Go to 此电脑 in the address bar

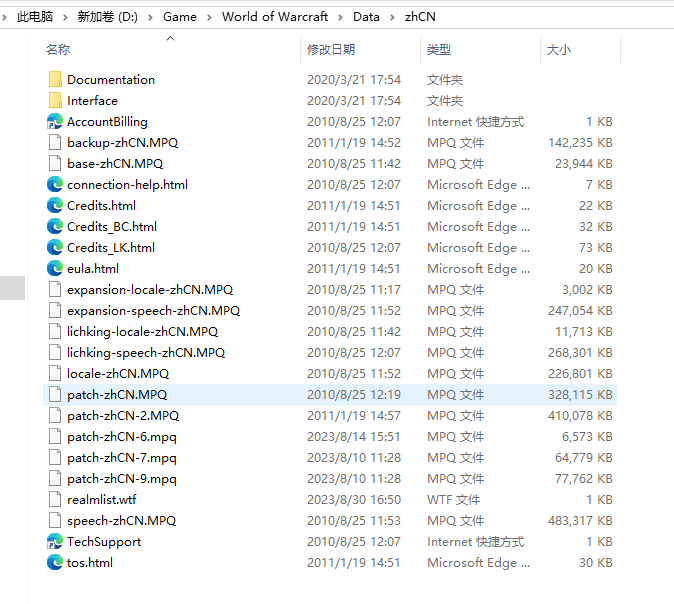pos(35,17)
